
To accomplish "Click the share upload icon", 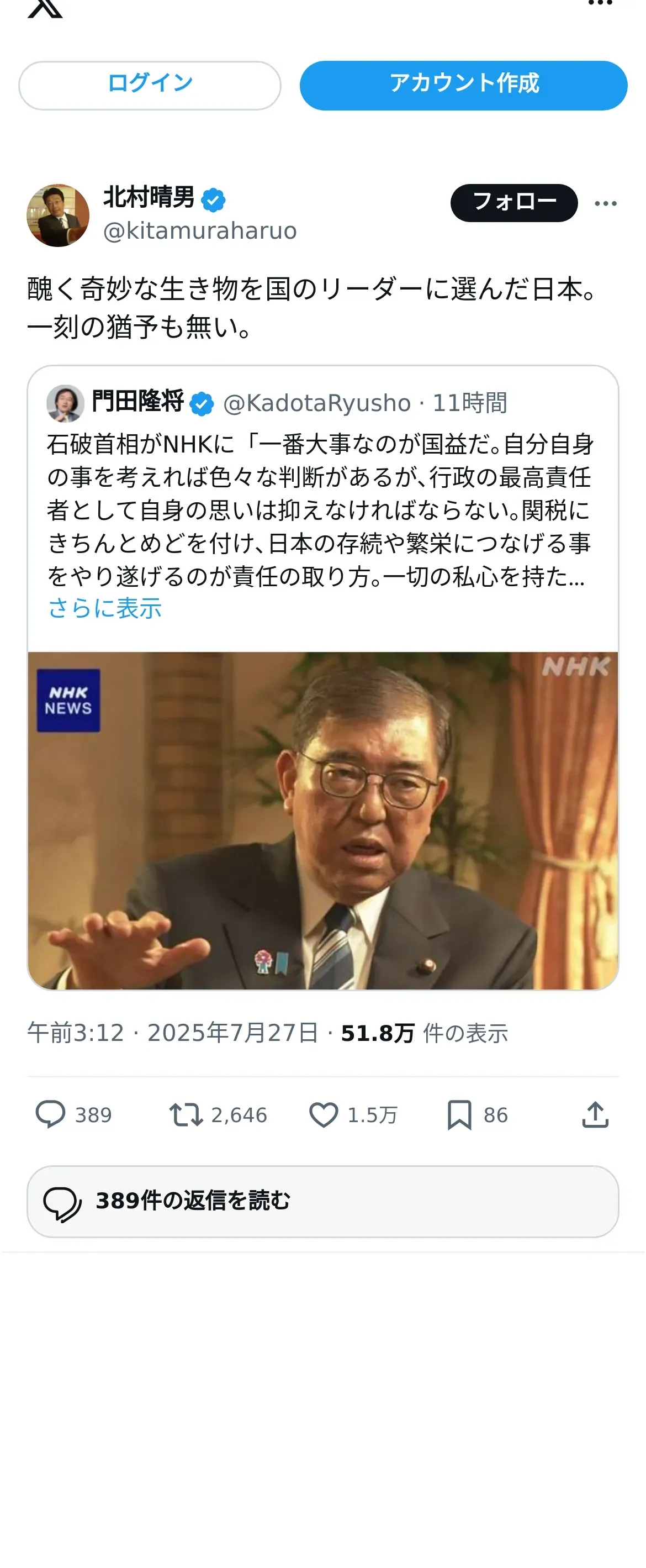I will click(595, 1114).
